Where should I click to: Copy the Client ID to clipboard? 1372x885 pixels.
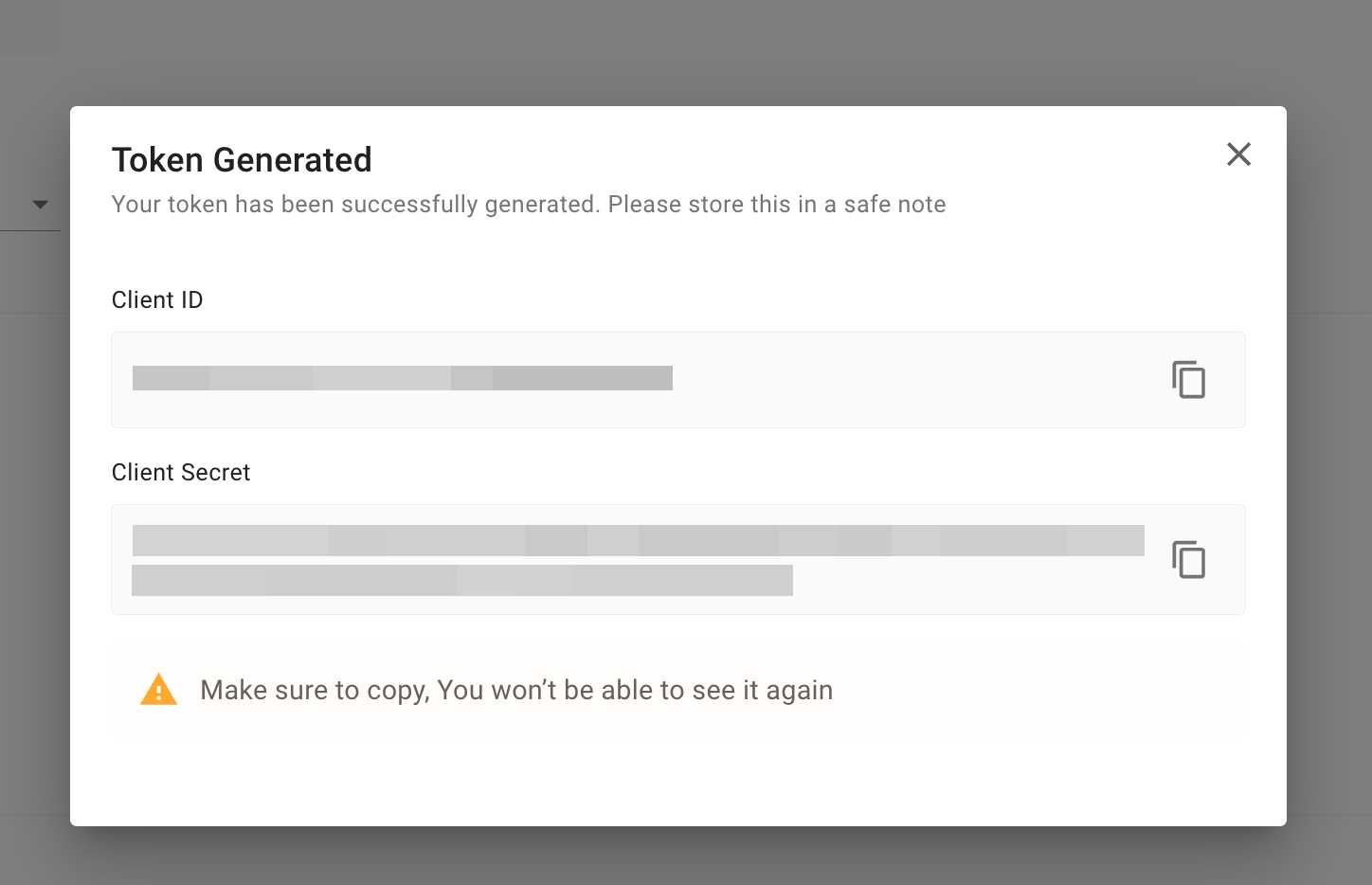click(1188, 380)
